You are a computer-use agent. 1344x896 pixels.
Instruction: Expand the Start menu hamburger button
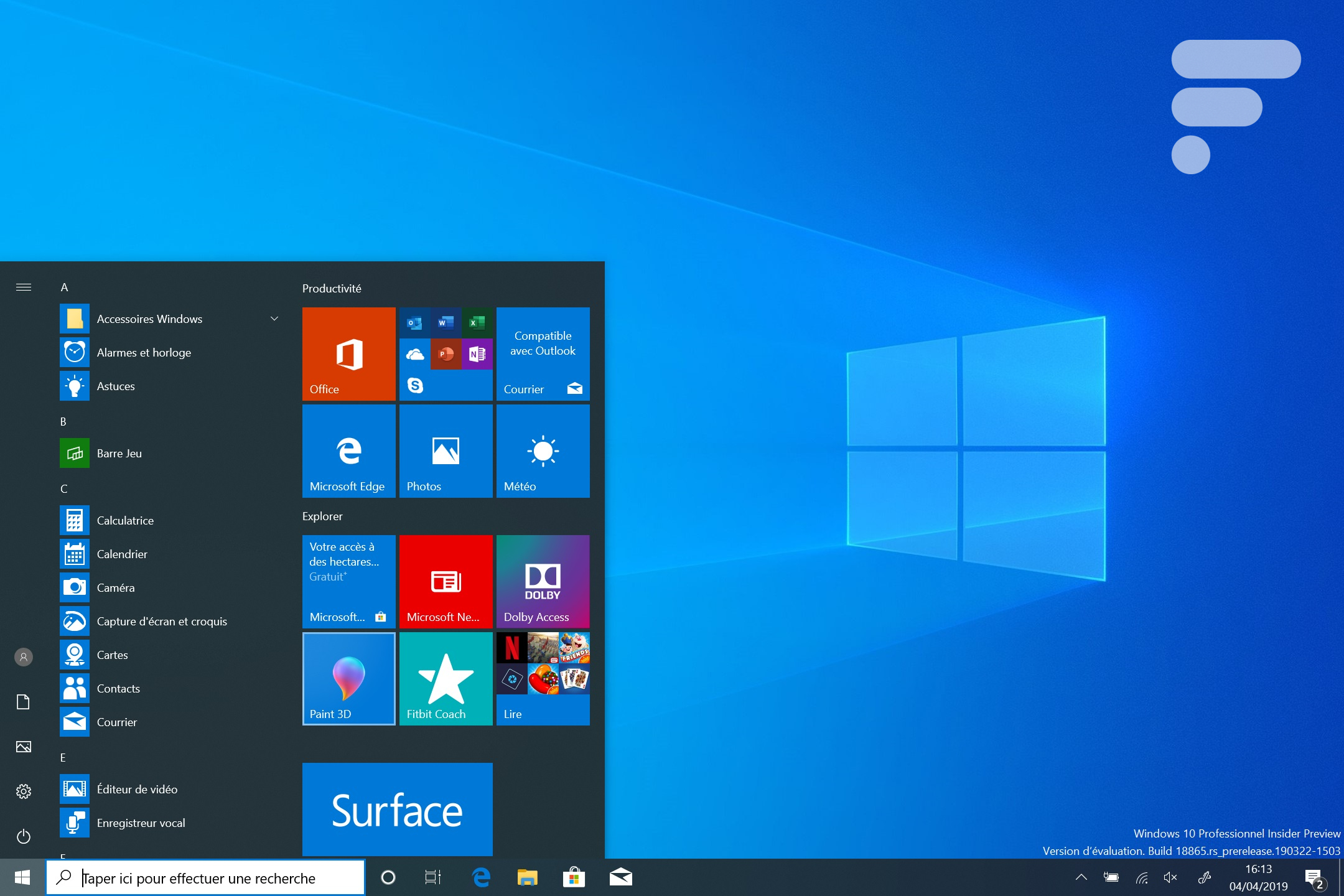click(x=24, y=287)
